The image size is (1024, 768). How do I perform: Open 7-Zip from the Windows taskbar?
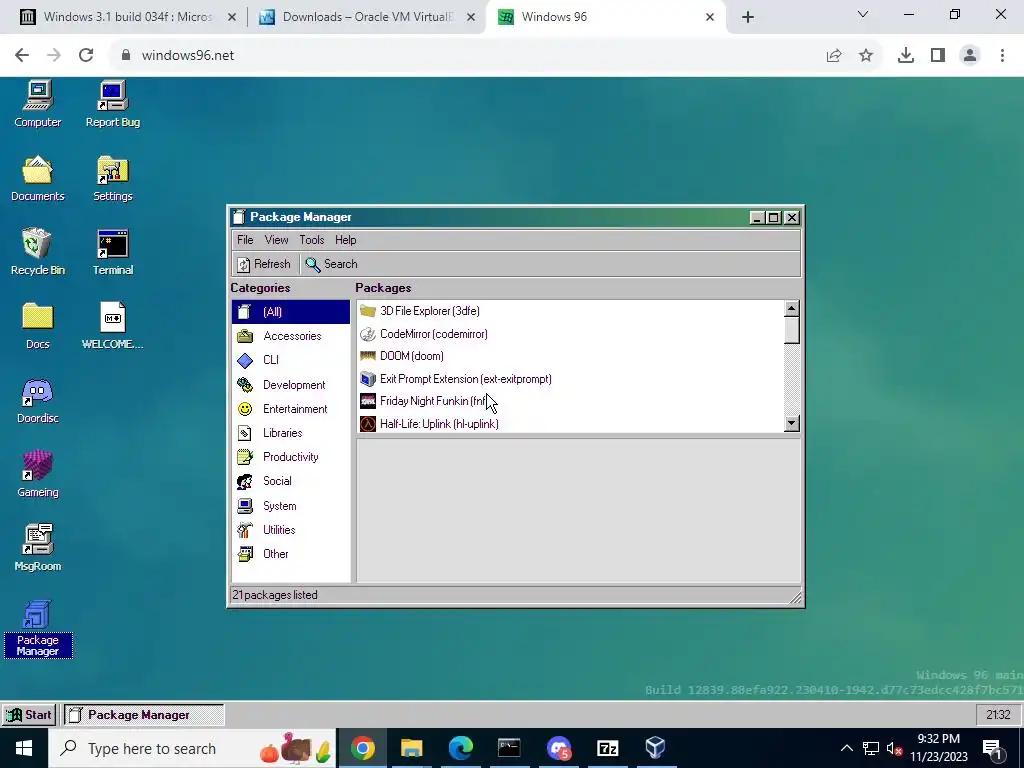(x=607, y=748)
